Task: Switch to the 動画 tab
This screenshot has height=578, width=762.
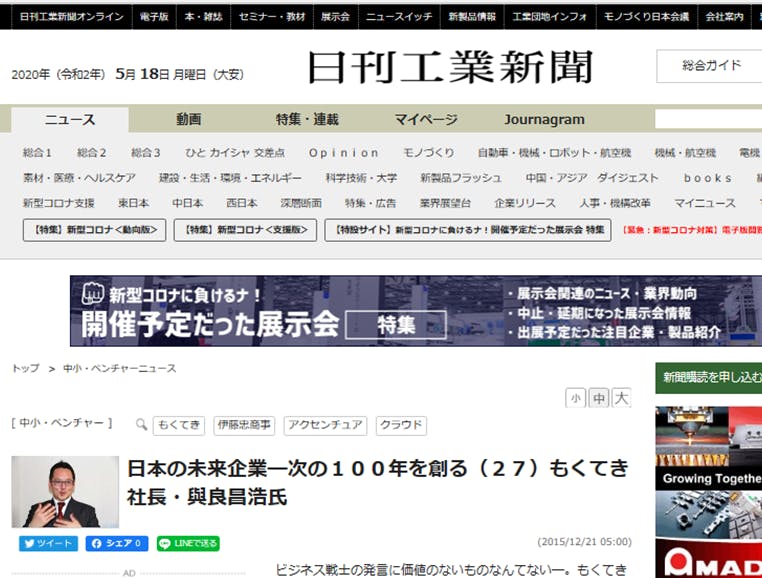Action: coord(188,120)
